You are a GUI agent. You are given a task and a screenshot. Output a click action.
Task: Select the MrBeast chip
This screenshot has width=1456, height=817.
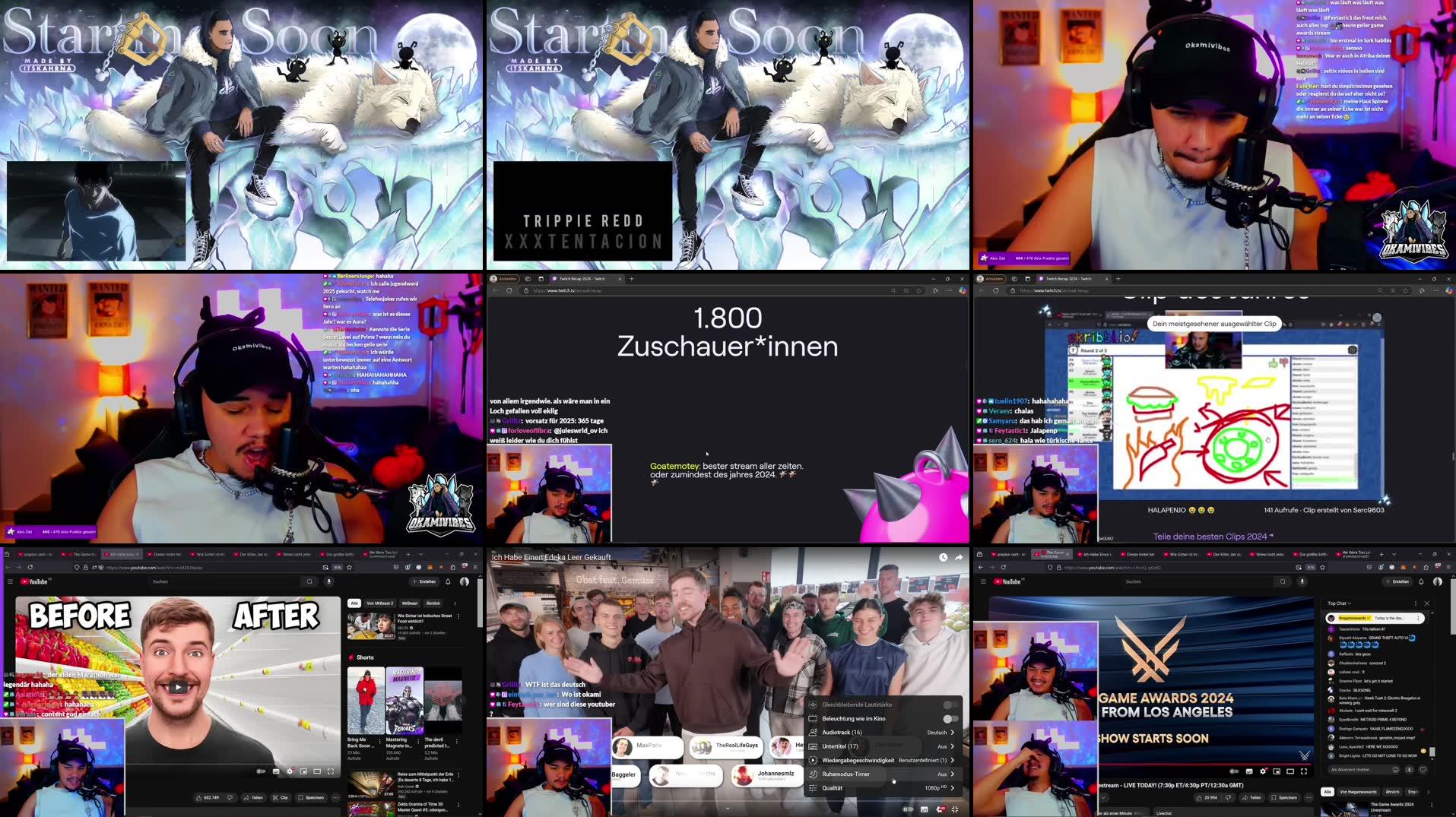click(x=410, y=603)
